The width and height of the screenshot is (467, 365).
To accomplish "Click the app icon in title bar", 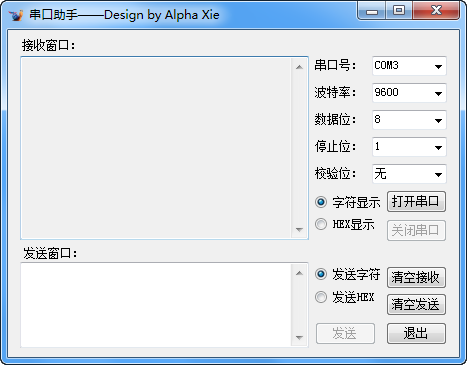I will (x=16, y=15).
